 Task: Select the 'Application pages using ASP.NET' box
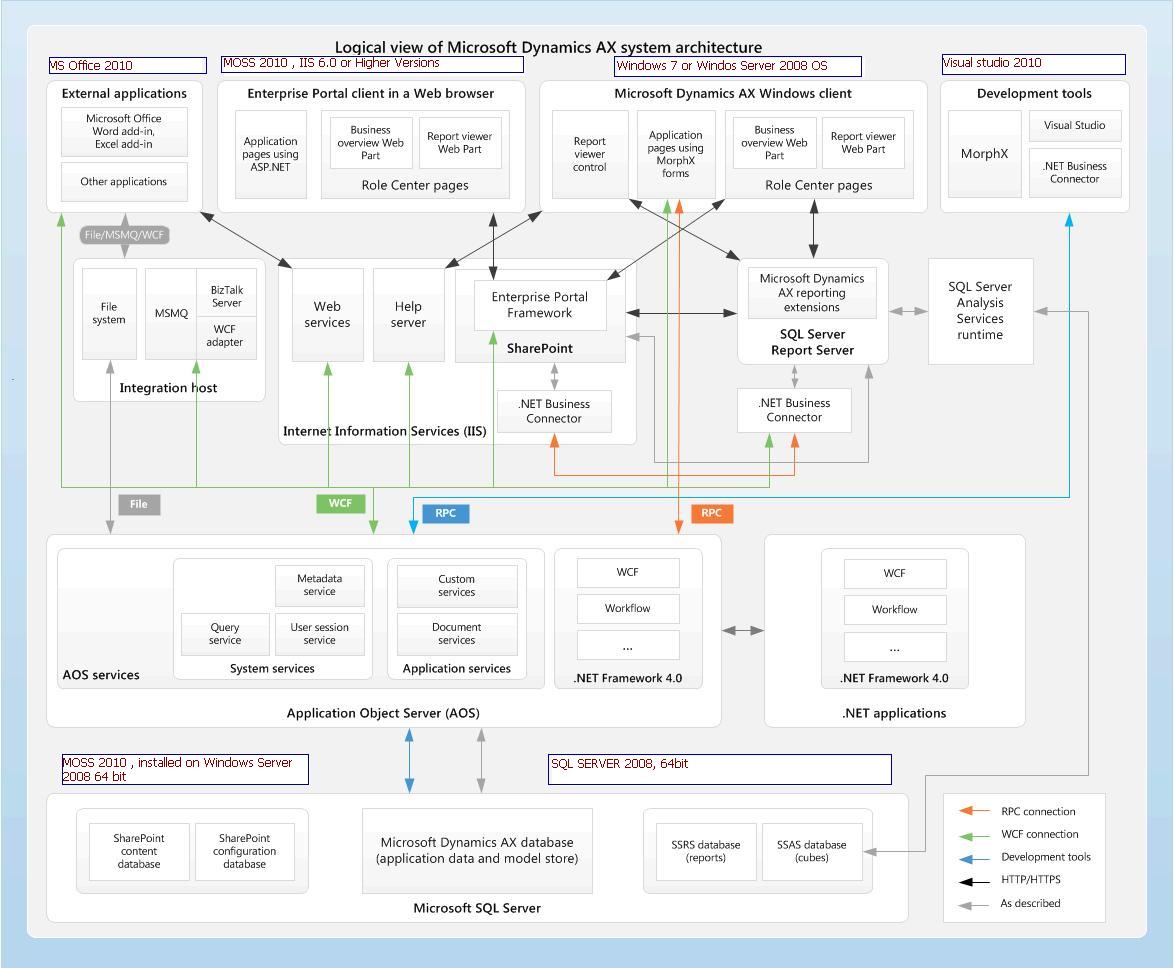tap(270, 154)
